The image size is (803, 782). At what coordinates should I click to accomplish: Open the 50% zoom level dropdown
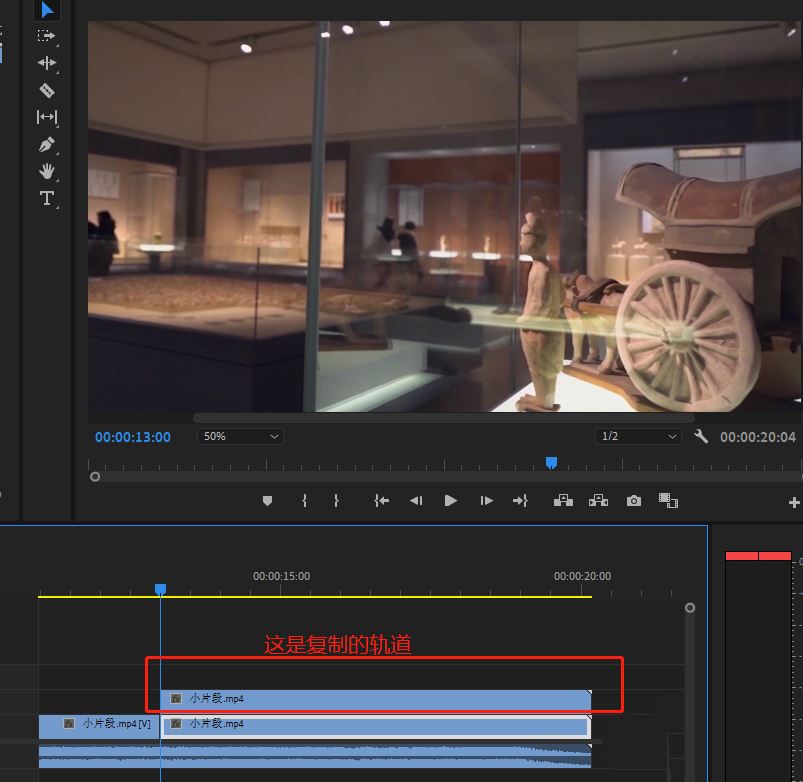(240, 437)
